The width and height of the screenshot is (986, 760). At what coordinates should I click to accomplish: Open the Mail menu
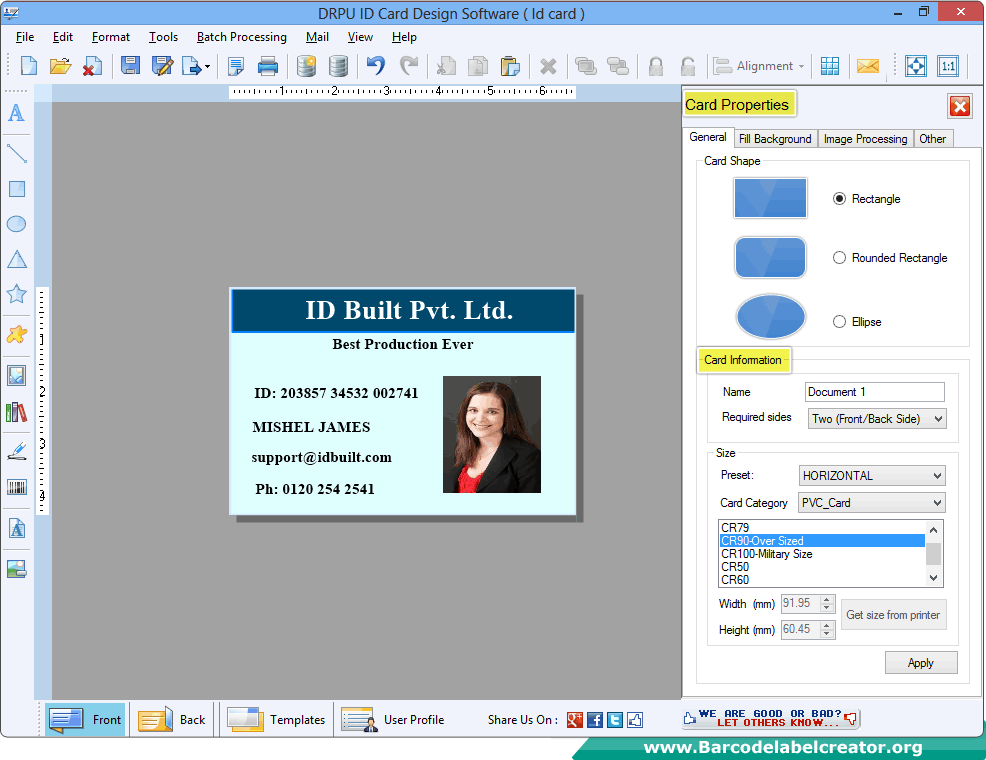[318, 37]
